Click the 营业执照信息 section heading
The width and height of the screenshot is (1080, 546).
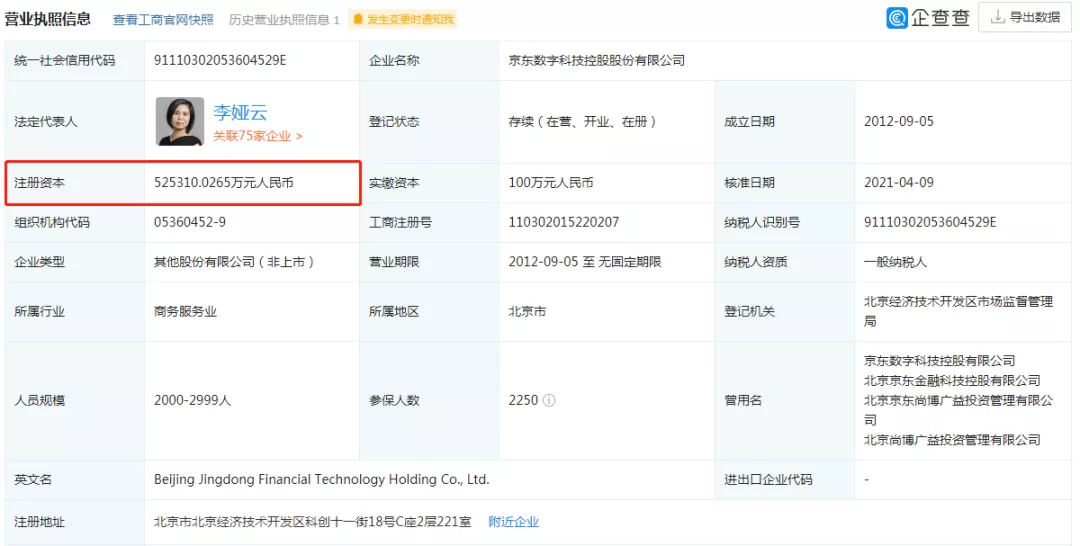pos(48,19)
